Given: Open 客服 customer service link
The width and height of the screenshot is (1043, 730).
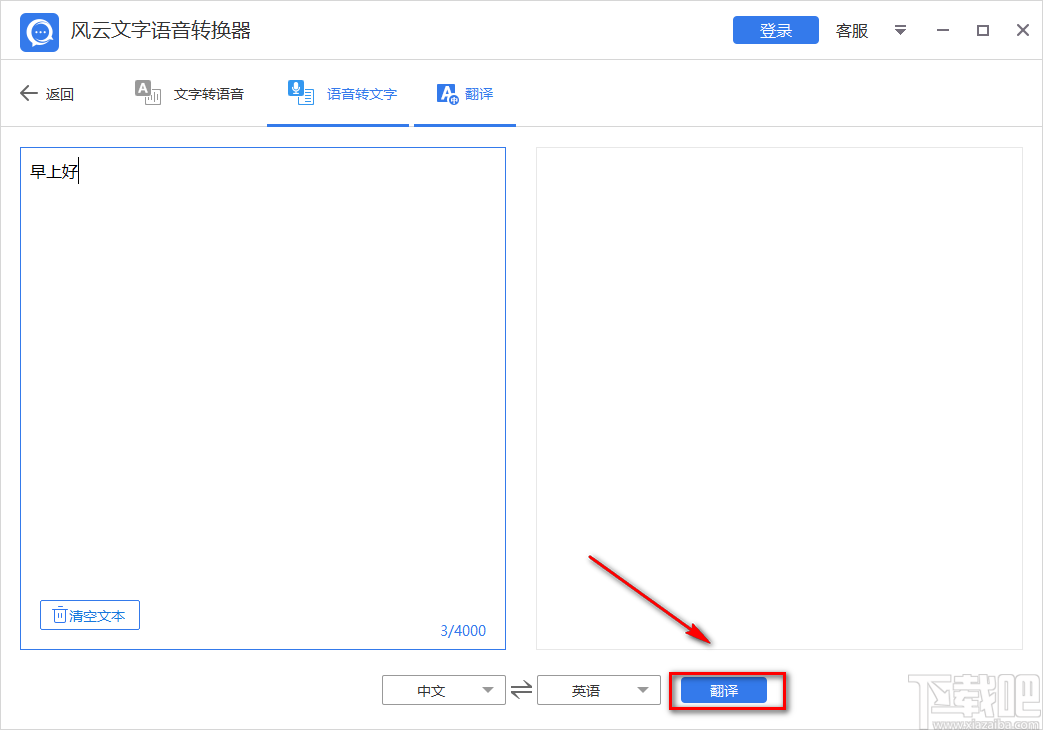Looking at the screenshot, I should pos(852,31).
